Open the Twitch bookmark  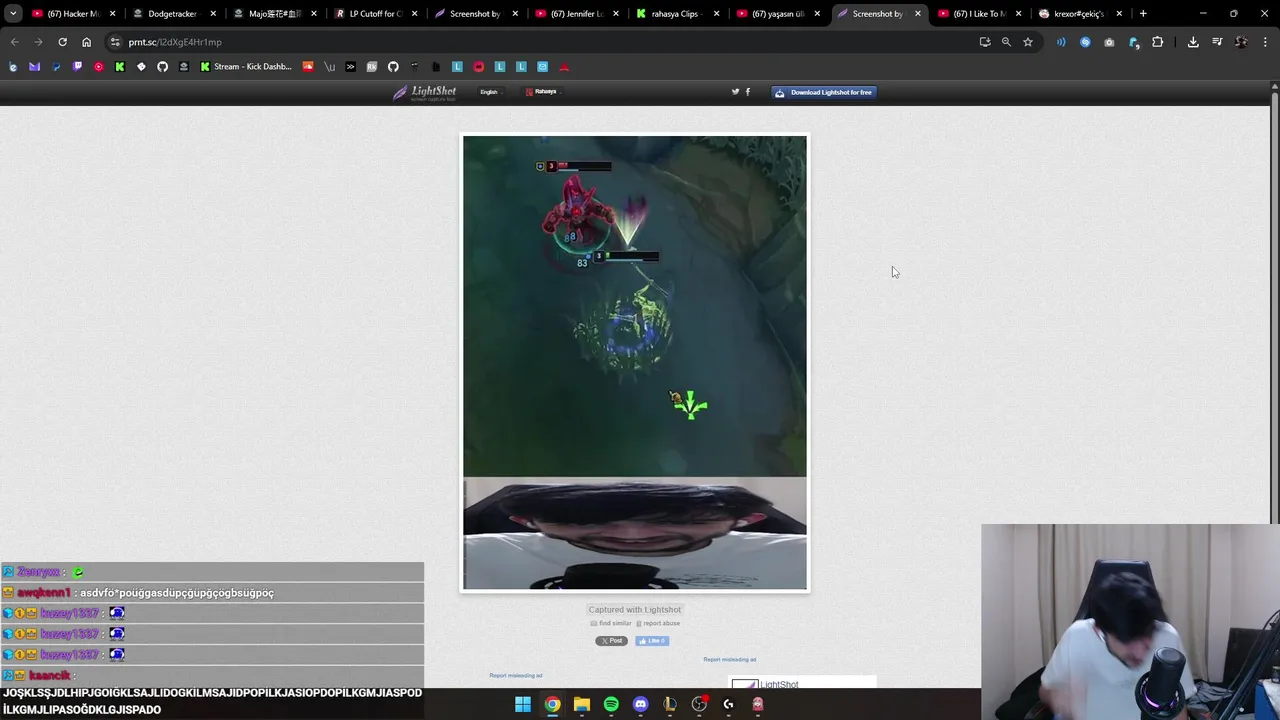(77, 67)
